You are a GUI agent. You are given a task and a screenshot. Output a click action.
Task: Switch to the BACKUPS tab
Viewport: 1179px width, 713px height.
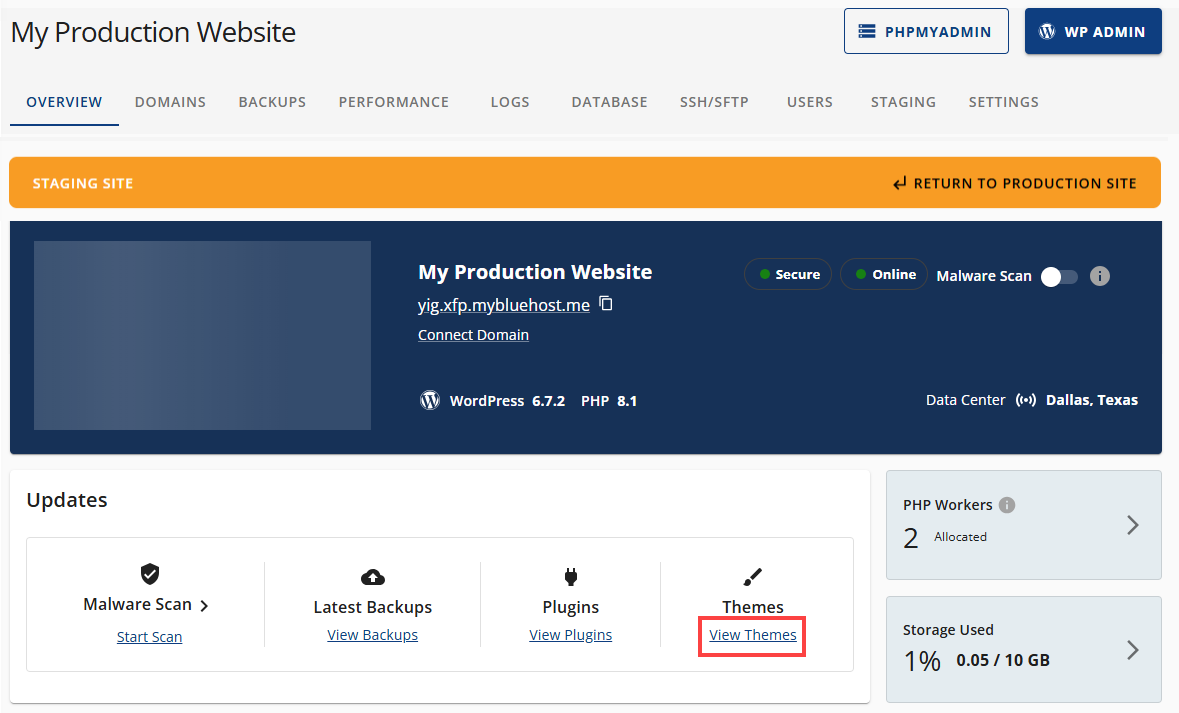[x=271, y=101]
